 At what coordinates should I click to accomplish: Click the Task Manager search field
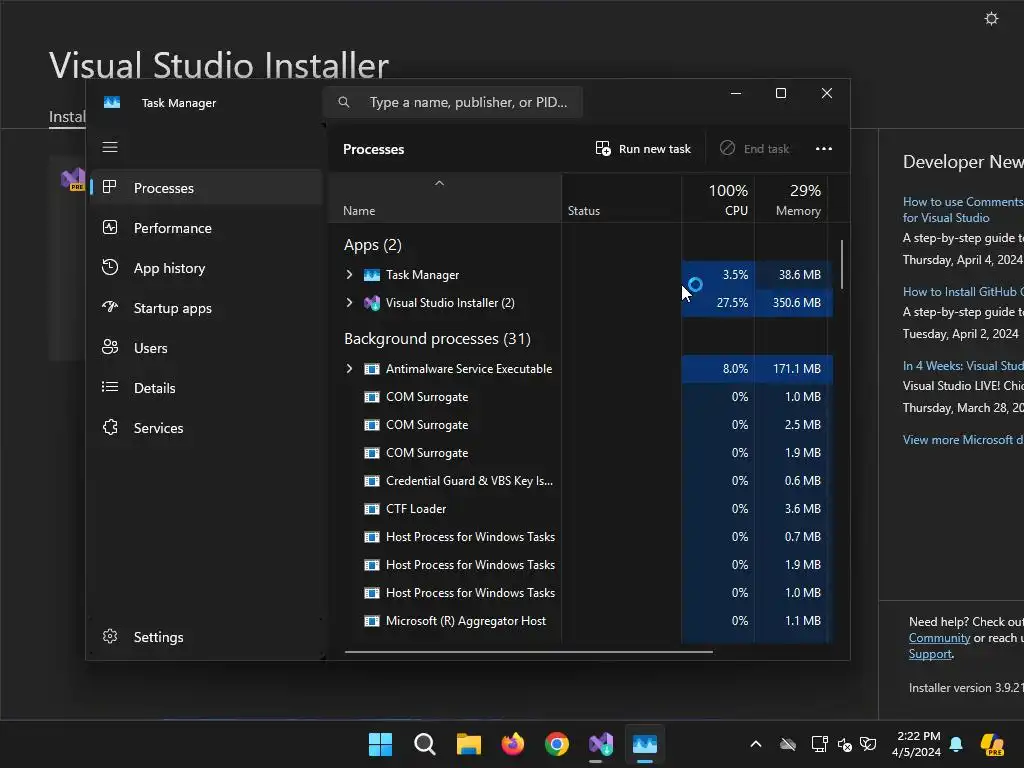click(x=453, y=103)
